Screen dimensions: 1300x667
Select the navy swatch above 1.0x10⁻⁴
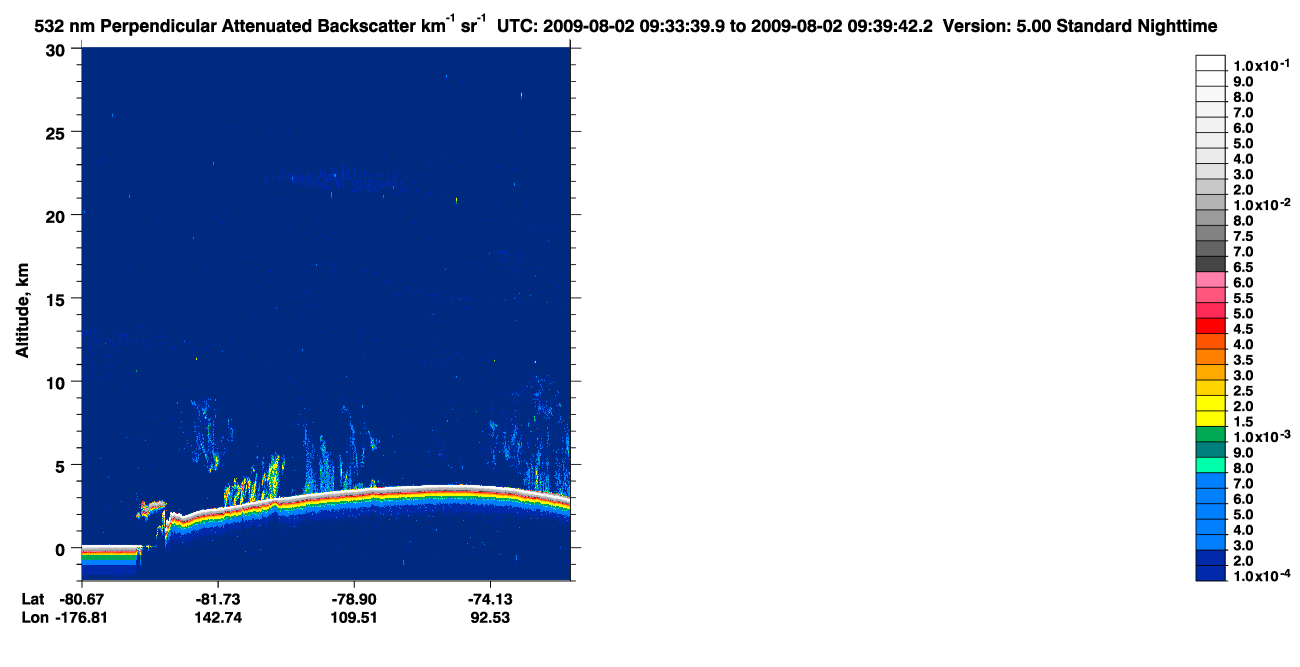tap(1210, 574)
